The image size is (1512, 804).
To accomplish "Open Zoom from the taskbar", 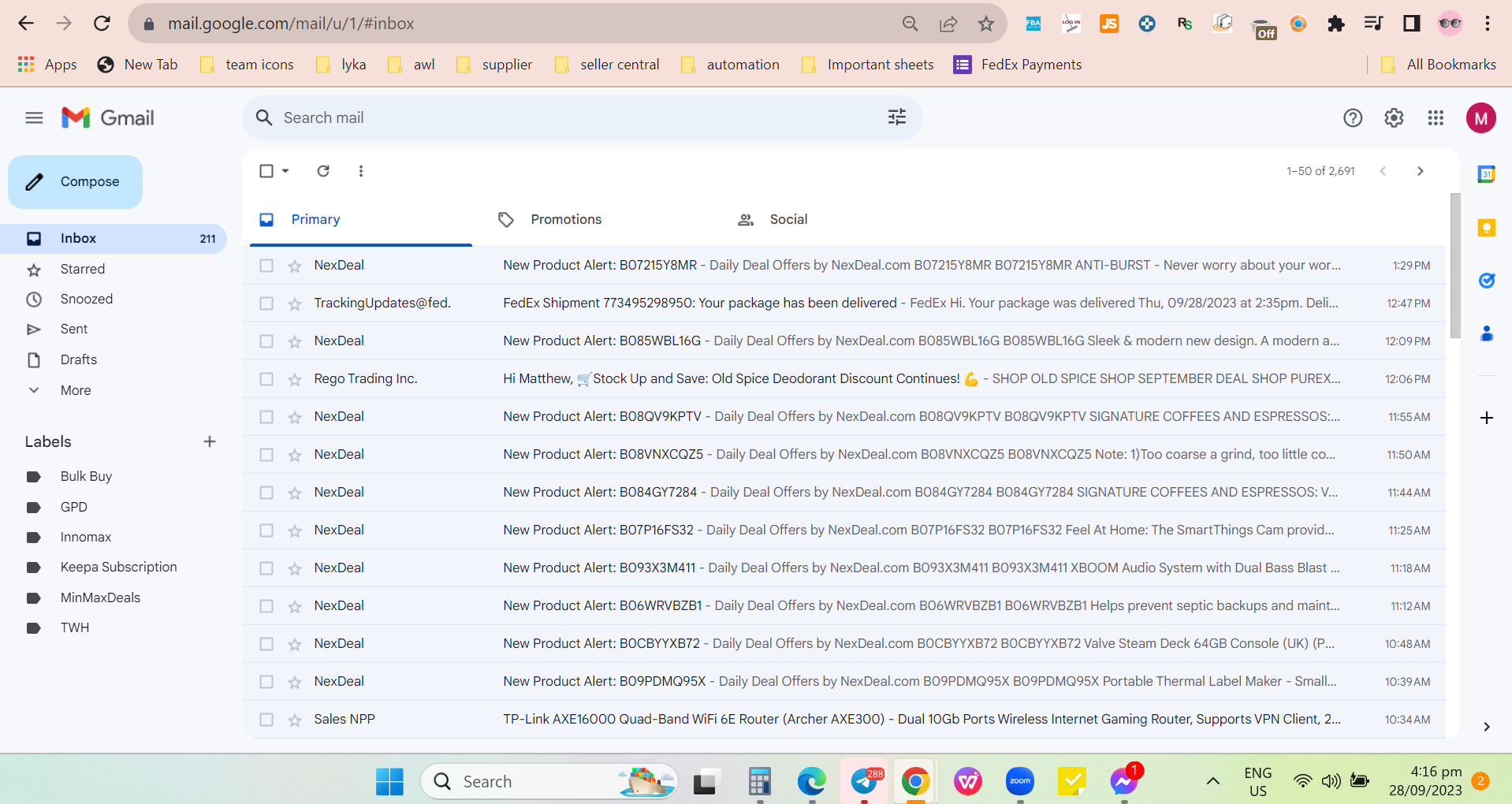I will click(x=1020, y=781).
